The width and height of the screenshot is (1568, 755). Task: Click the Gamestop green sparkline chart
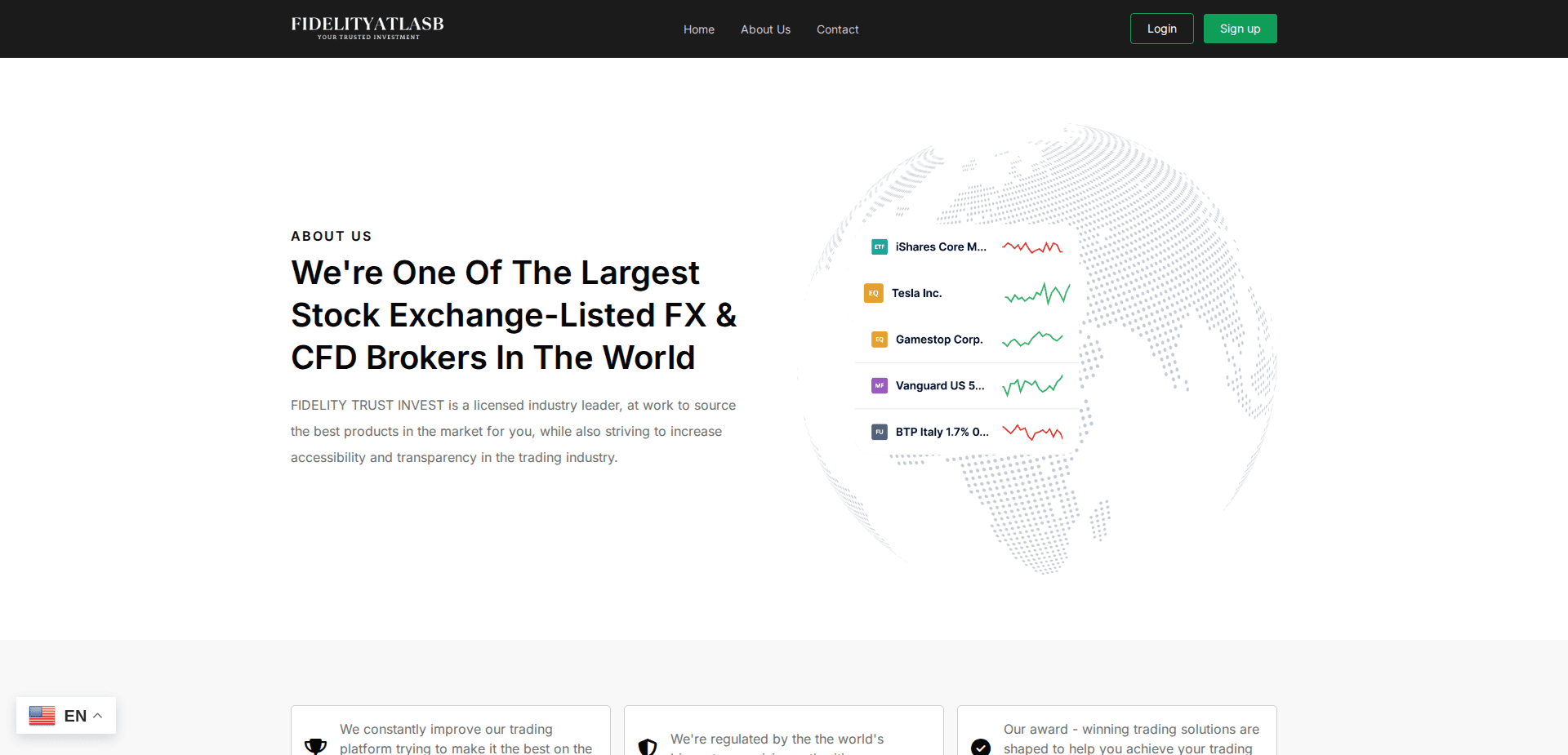(x=1032, y=340)
